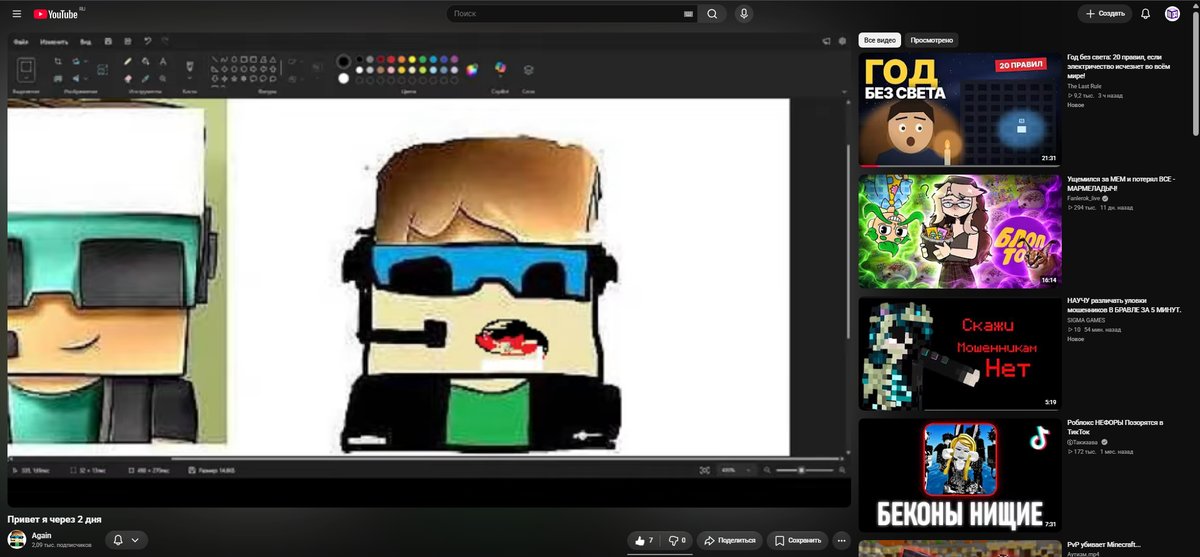Open the 'Again' channel name link
The image size is (1200, 557).
tap(41, 535)
